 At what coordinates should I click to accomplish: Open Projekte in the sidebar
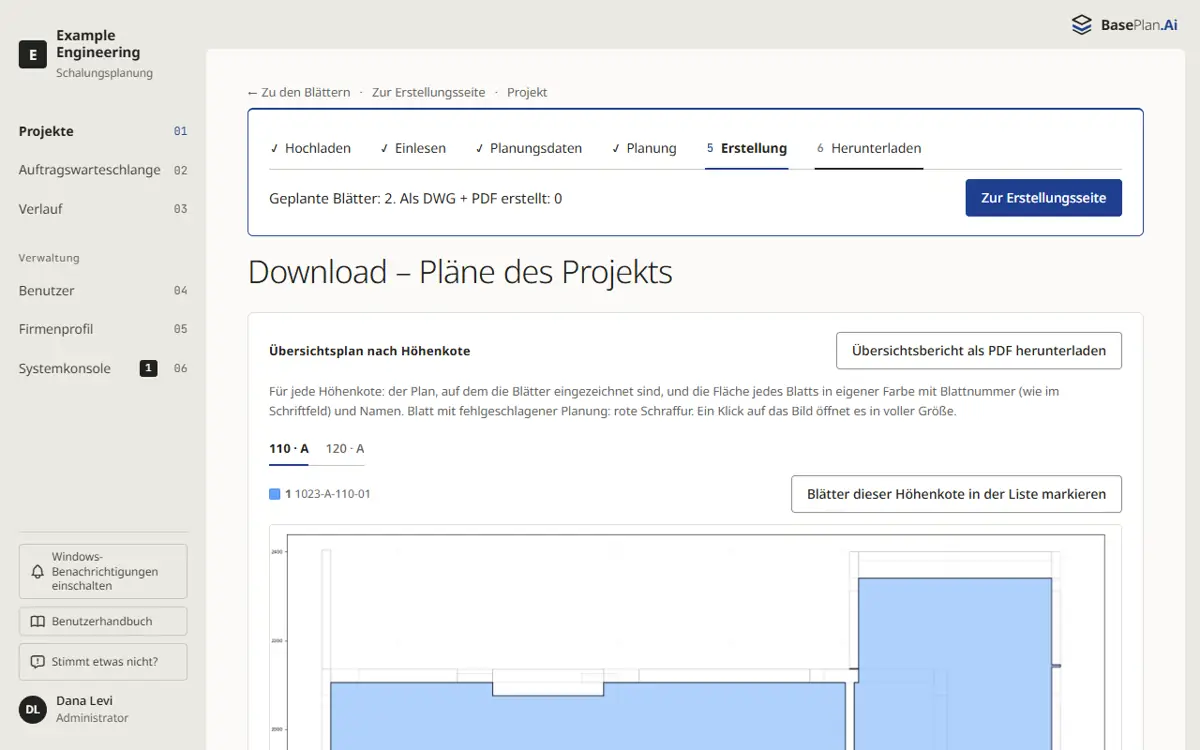tap(103, 131)
